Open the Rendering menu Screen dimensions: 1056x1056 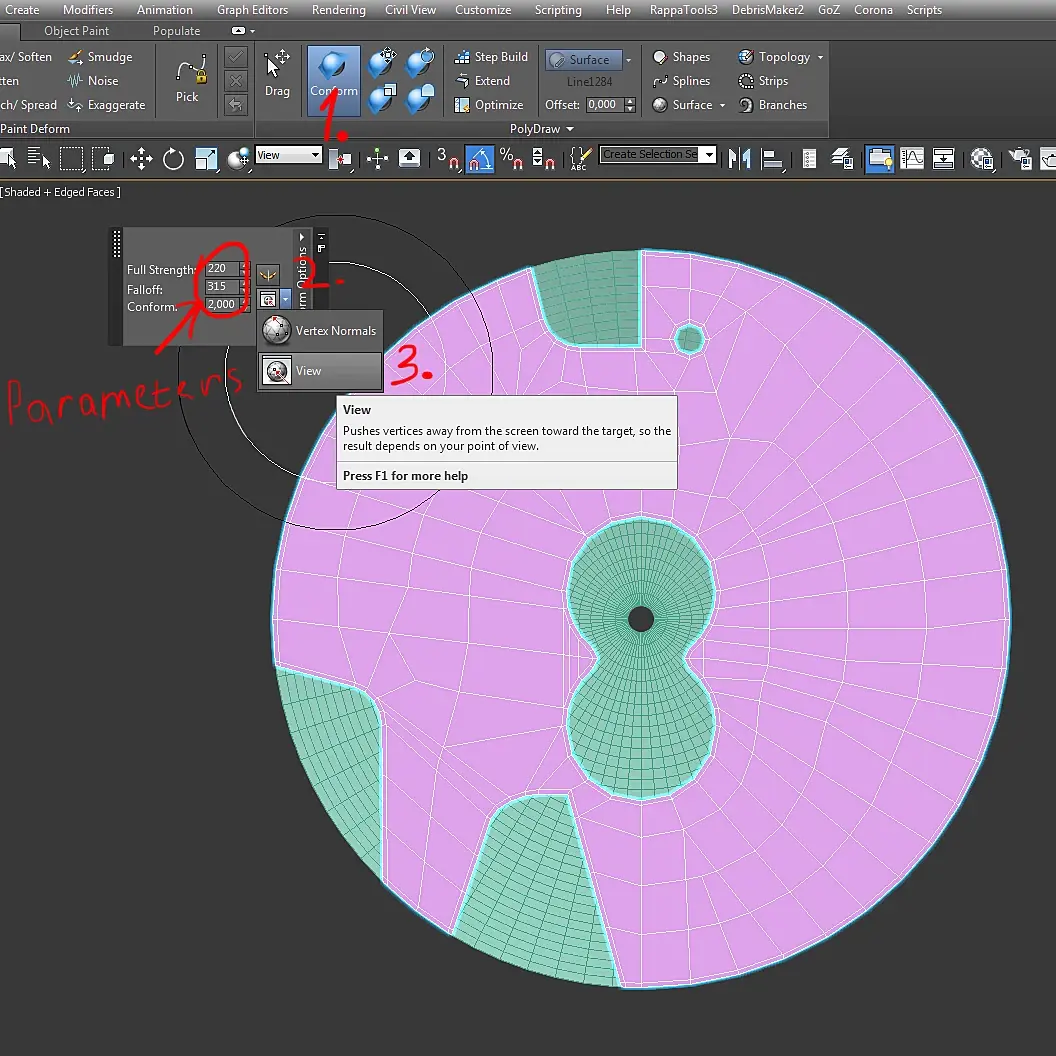coord(338,10)
